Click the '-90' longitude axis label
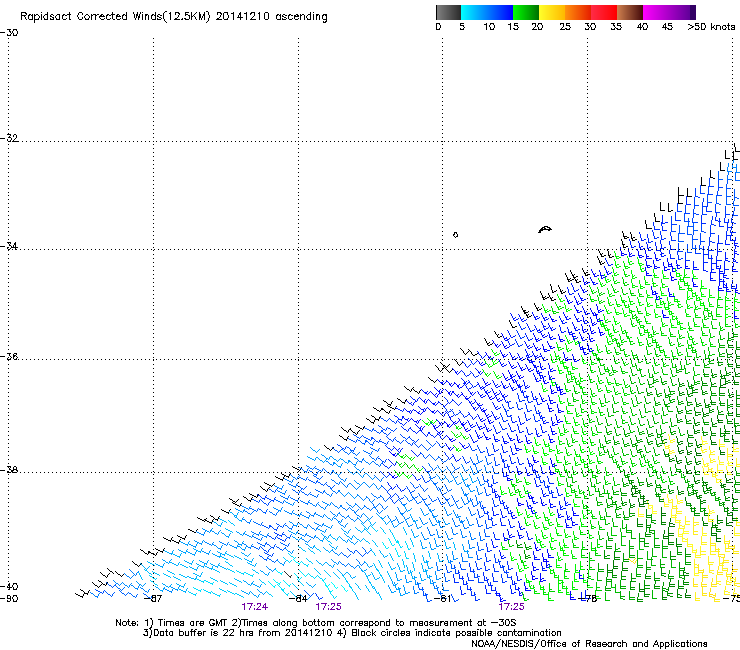Viewport: 740px width, 650px height. coord(10,599)
